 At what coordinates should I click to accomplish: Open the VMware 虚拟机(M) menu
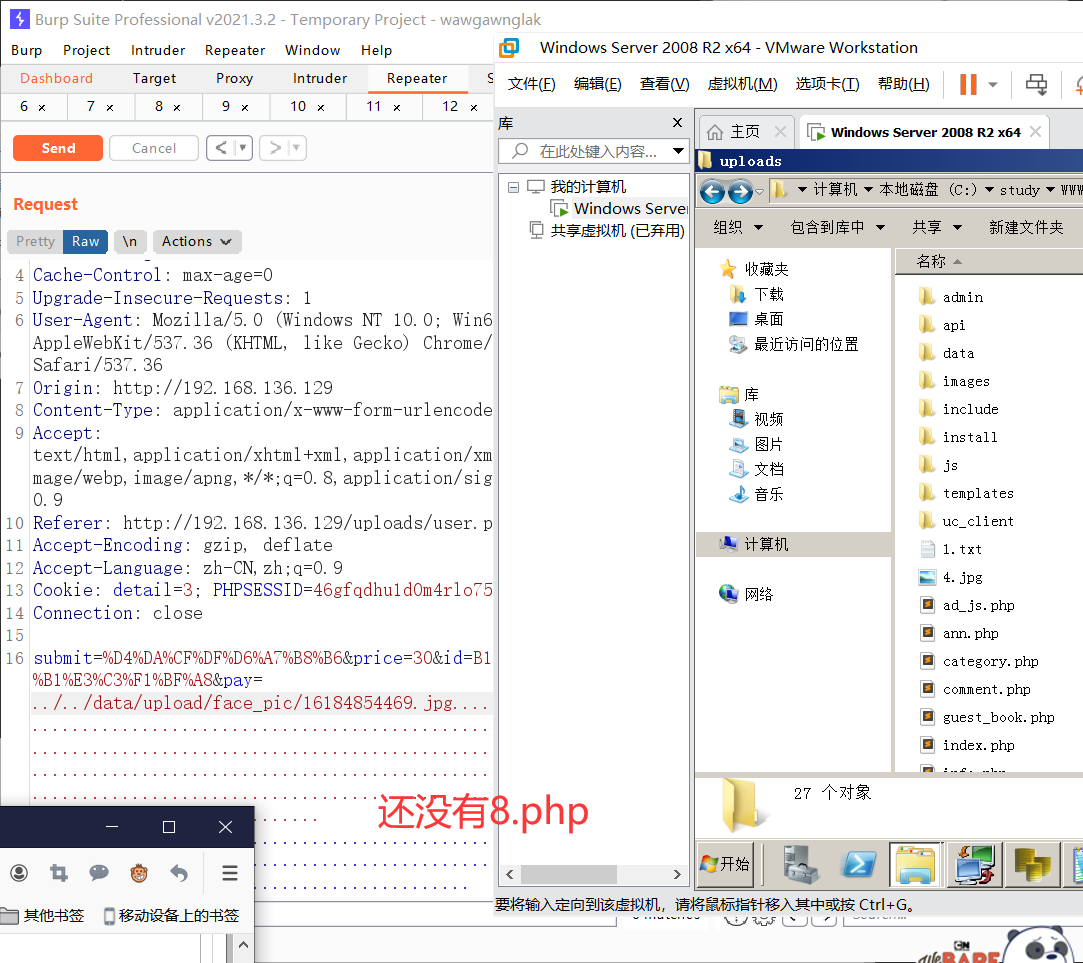point(742,84)
